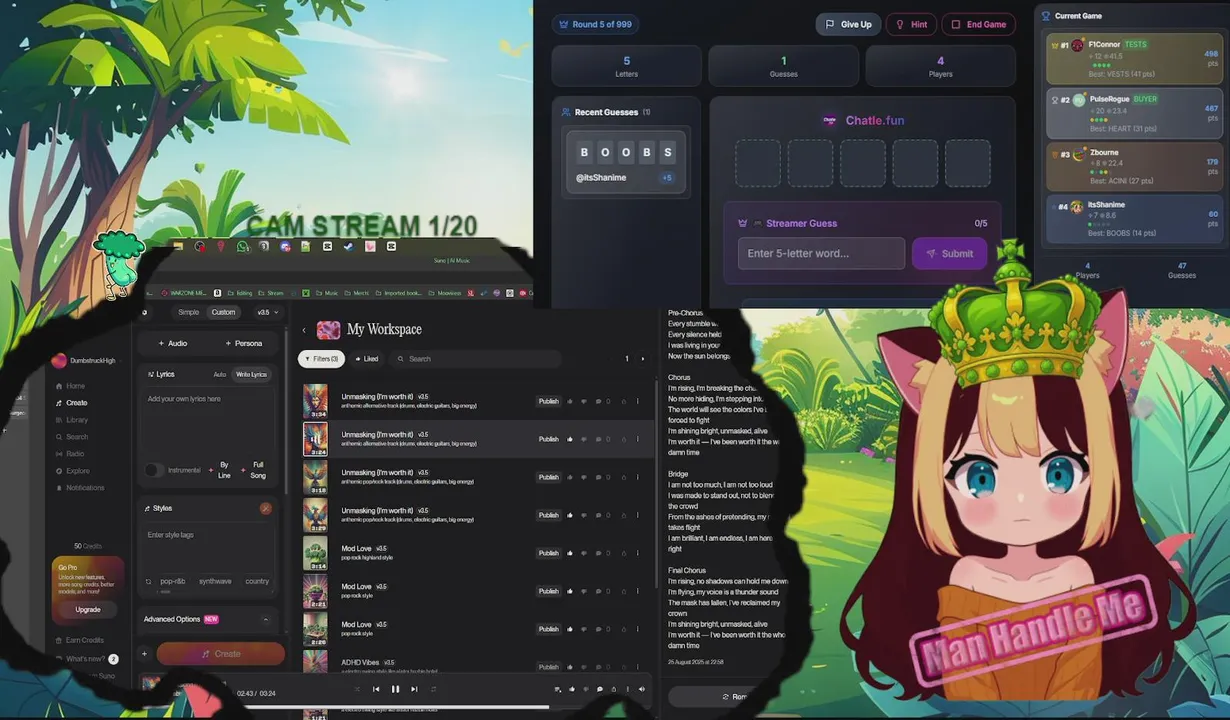Open Notifications in Suno sidebar
This screenshot has width=1230, height=720.
pos(79,488)
